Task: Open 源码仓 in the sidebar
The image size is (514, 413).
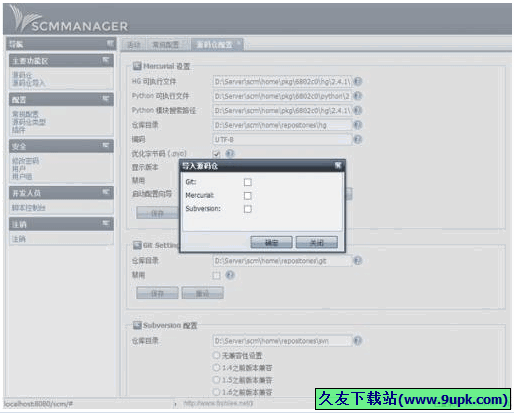Action: 22,75
